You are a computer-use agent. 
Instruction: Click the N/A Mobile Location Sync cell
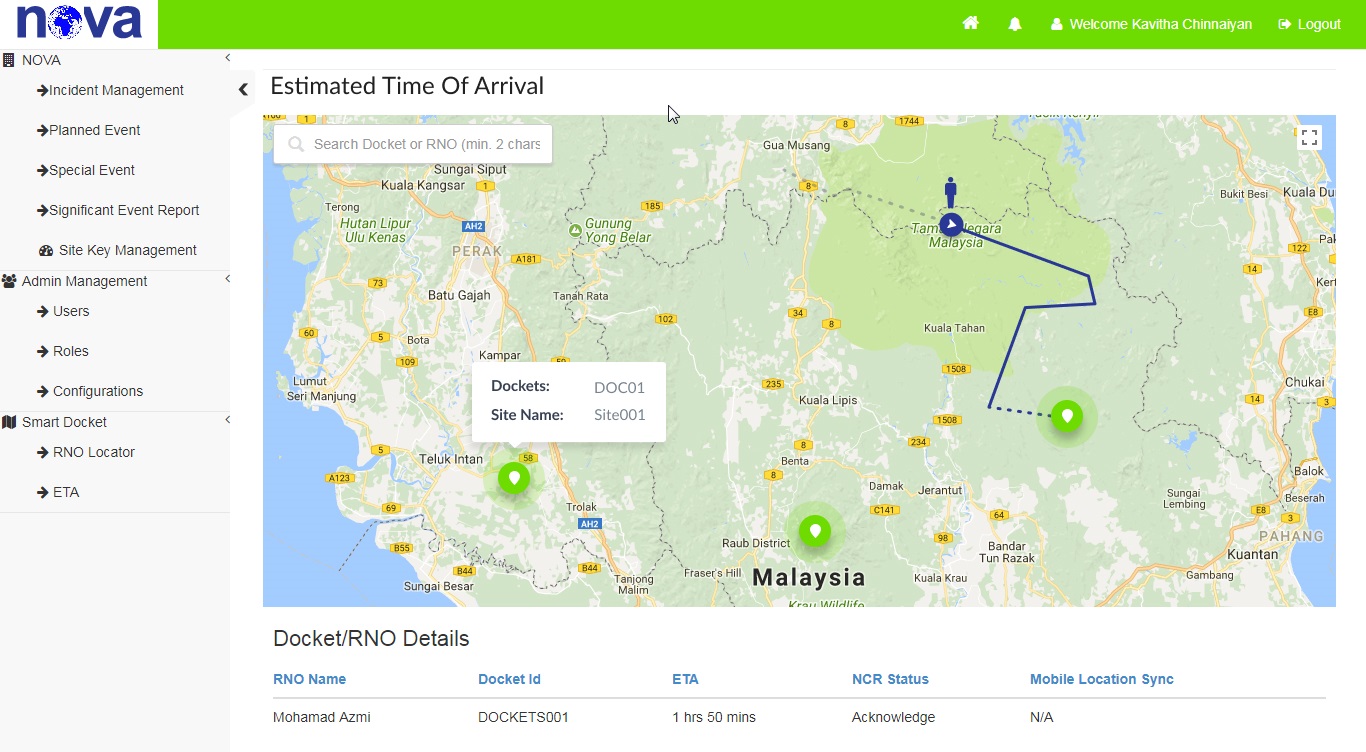pos(1041,717)
